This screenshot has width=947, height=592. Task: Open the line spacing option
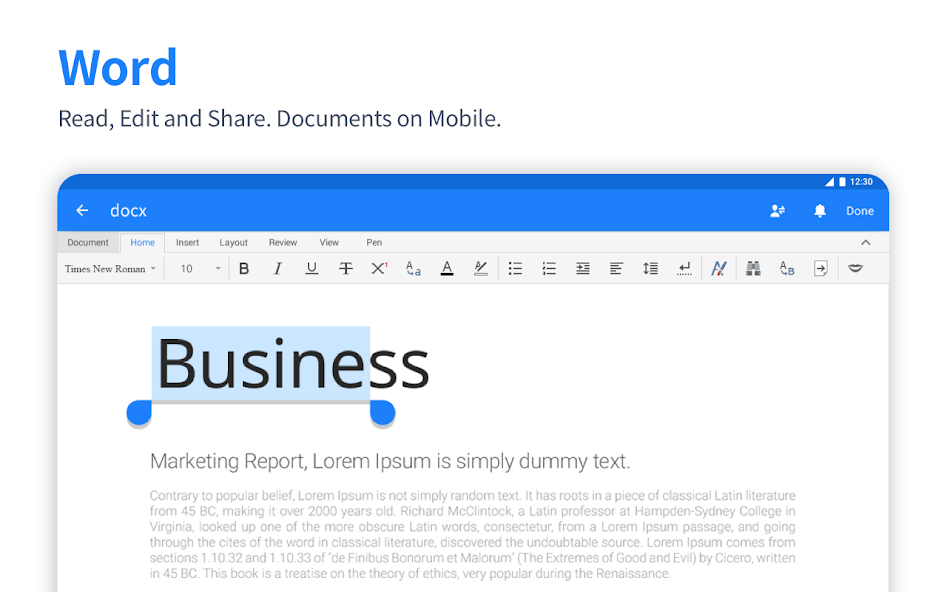click(x=650, y=269)
